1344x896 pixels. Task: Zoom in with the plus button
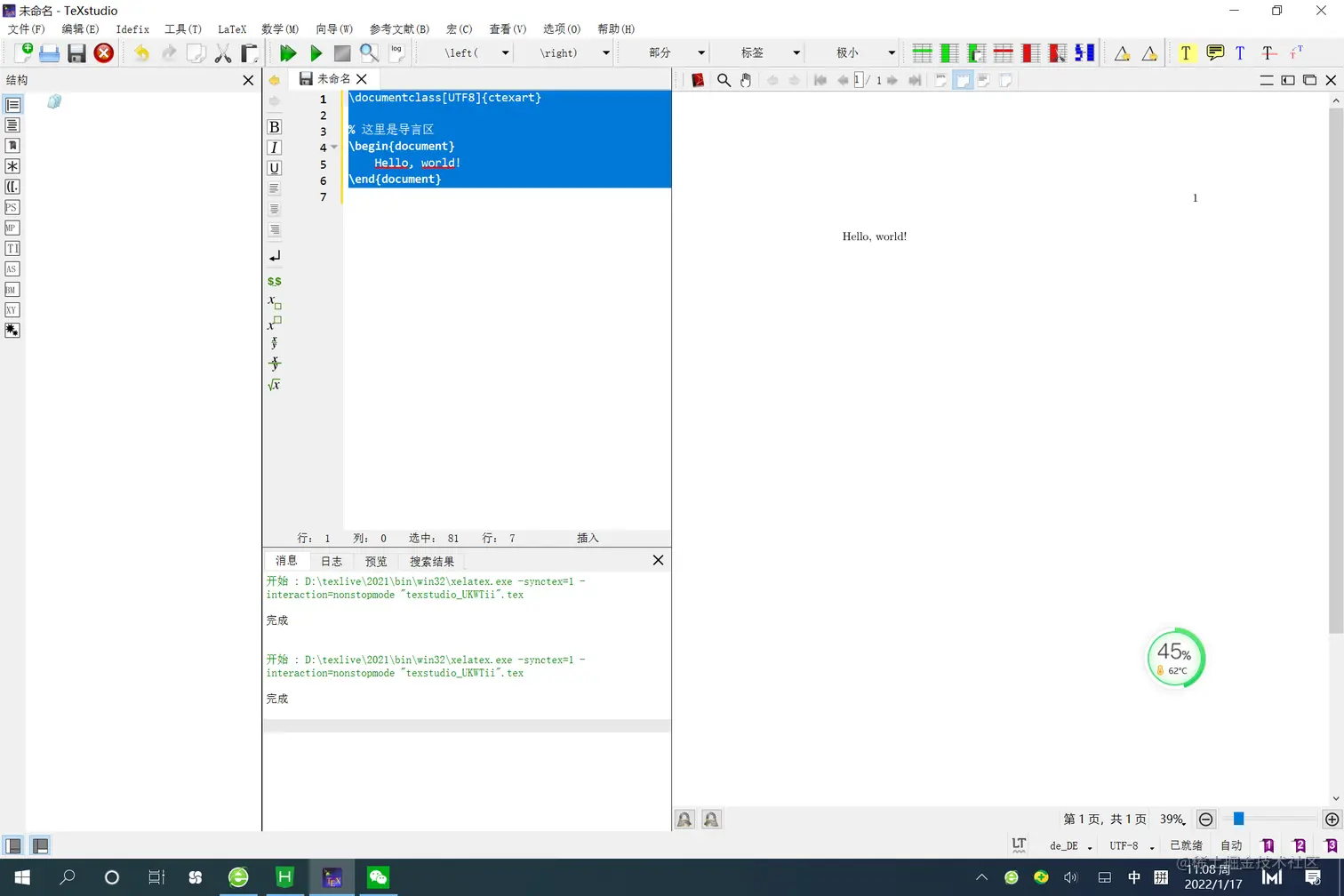(x=1332, y=820)
